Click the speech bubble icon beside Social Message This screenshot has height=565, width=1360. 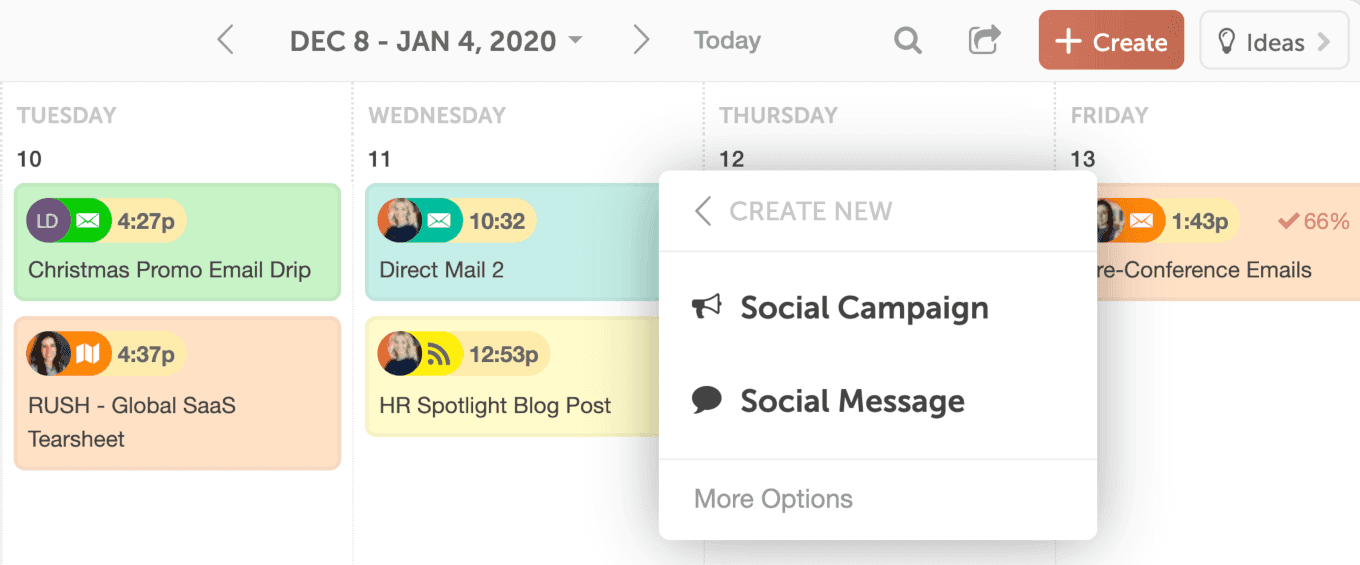click(707, 400)
